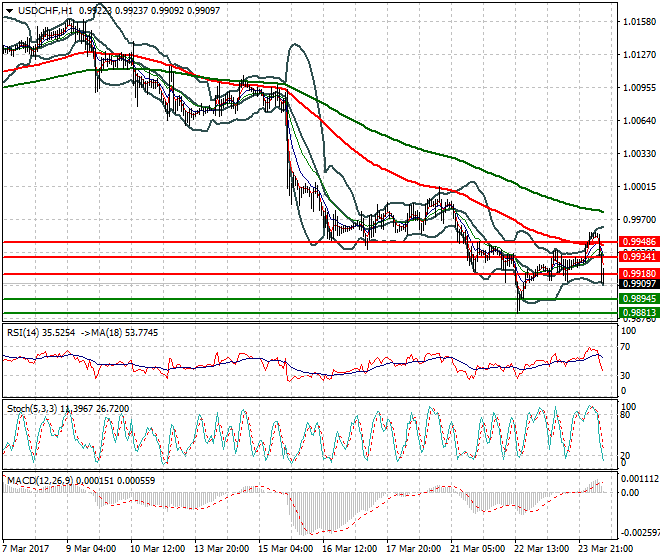Viewport: 660px width, 560px height.
Task: Select the 0.99341 red price label
Action: [x=639, y=256]
